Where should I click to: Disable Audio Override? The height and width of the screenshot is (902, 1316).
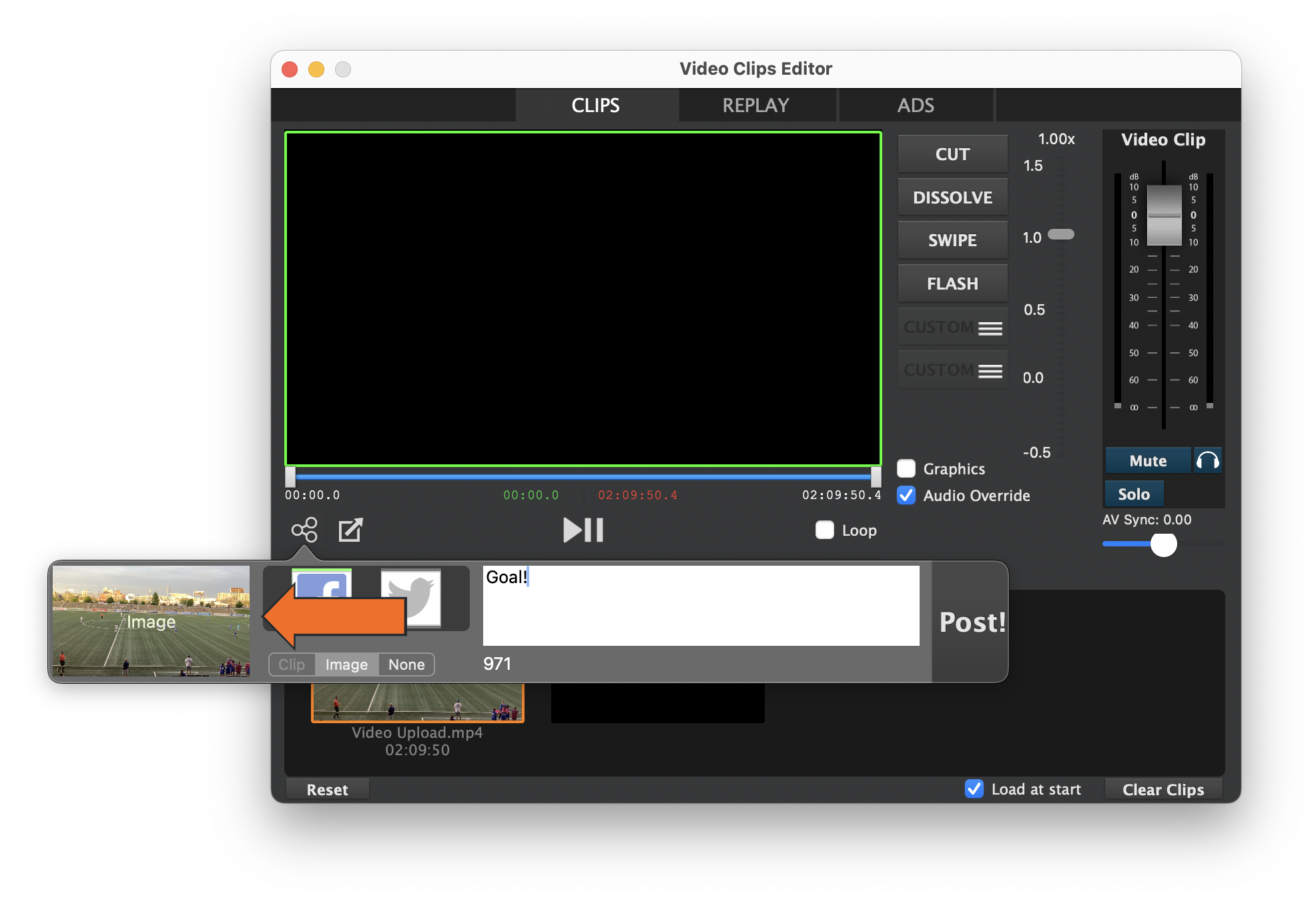[906, 496]
